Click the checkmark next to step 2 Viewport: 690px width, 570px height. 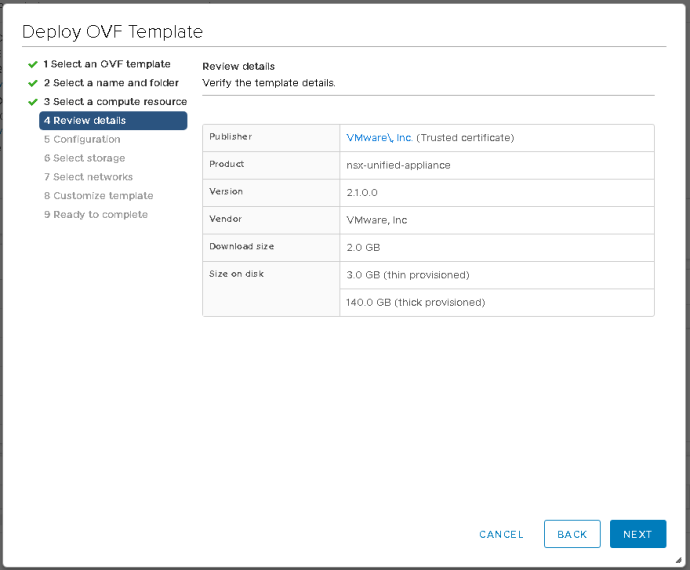[x=33, y=83]
